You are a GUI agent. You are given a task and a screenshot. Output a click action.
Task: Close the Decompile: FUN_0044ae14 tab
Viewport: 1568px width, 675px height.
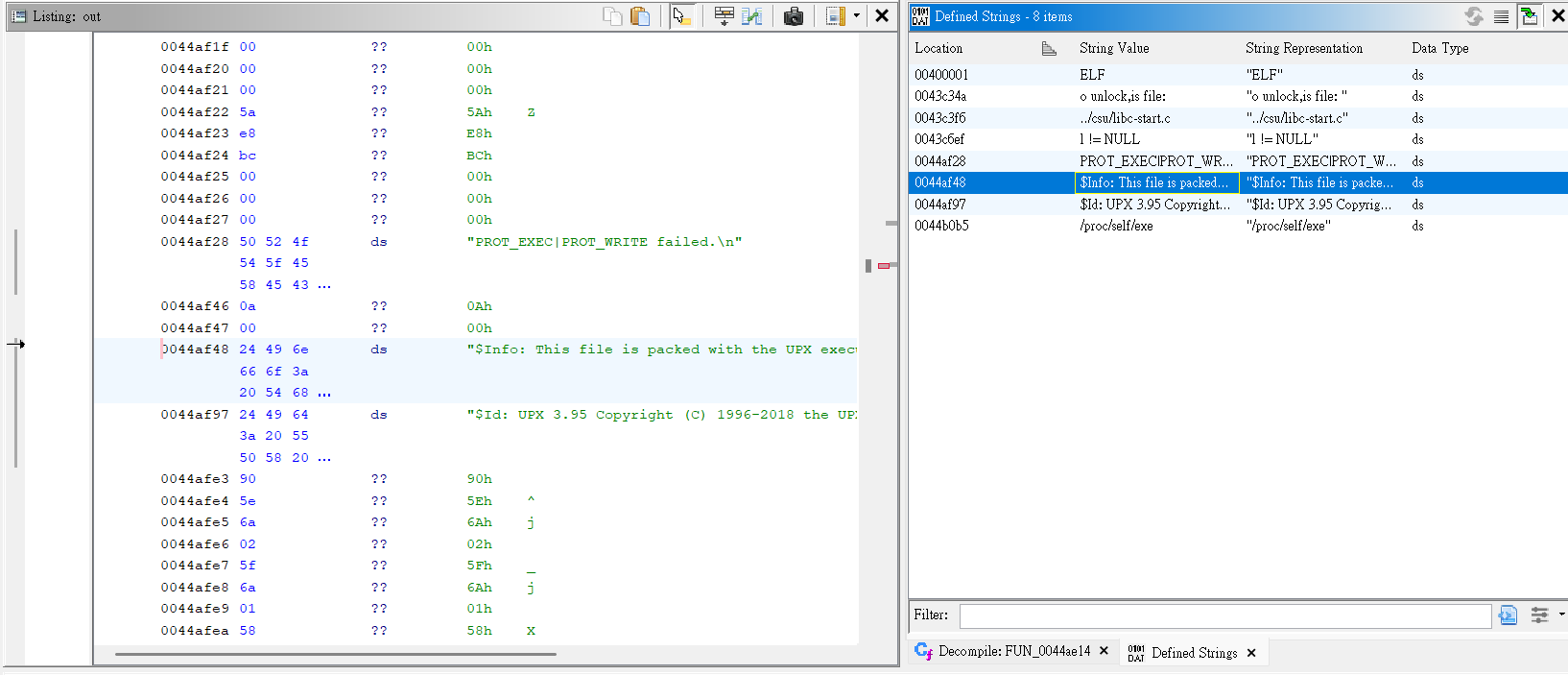(1105, 651)
